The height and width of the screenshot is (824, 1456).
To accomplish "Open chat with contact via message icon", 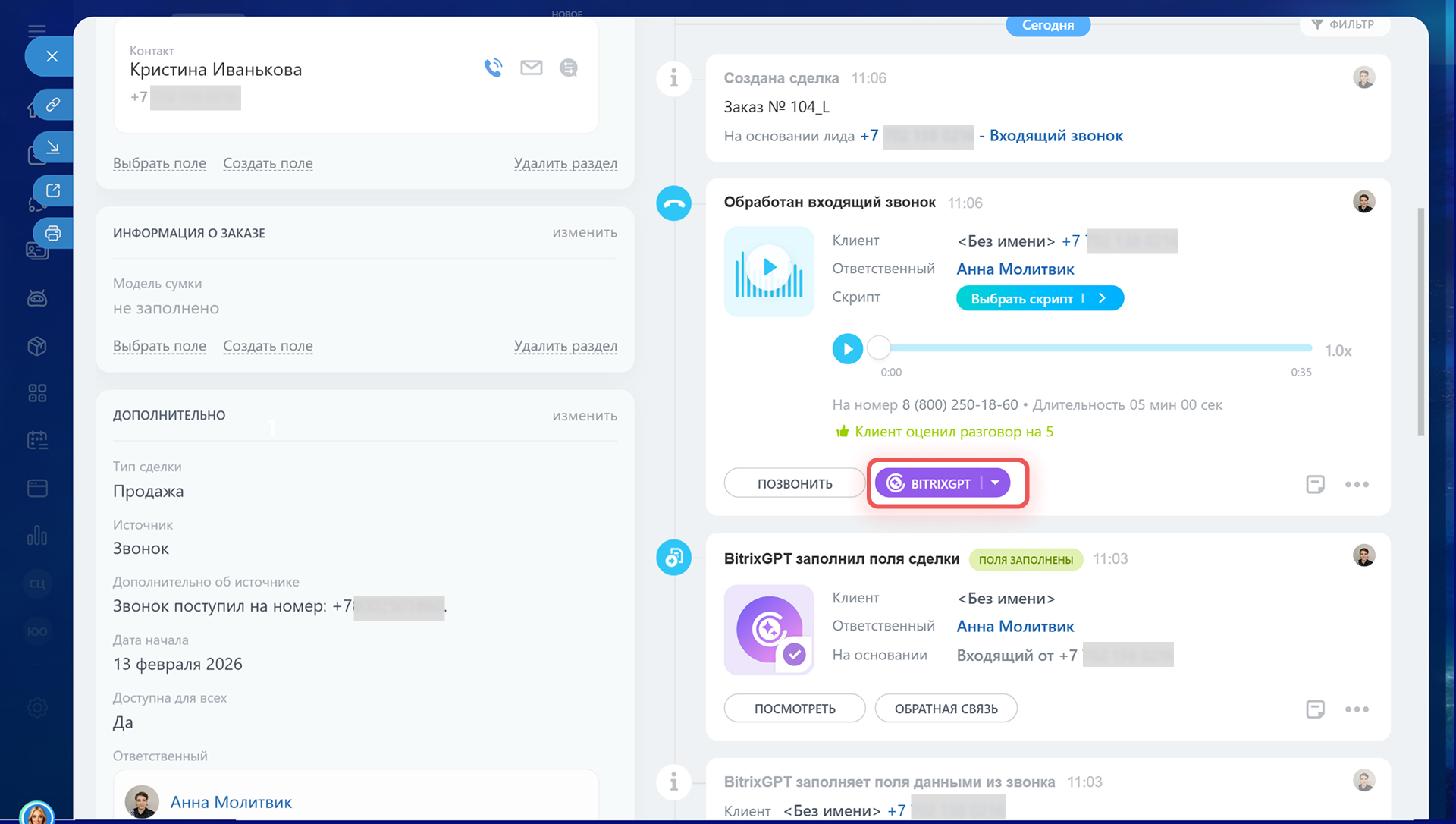I will click(x=568, y=68).
